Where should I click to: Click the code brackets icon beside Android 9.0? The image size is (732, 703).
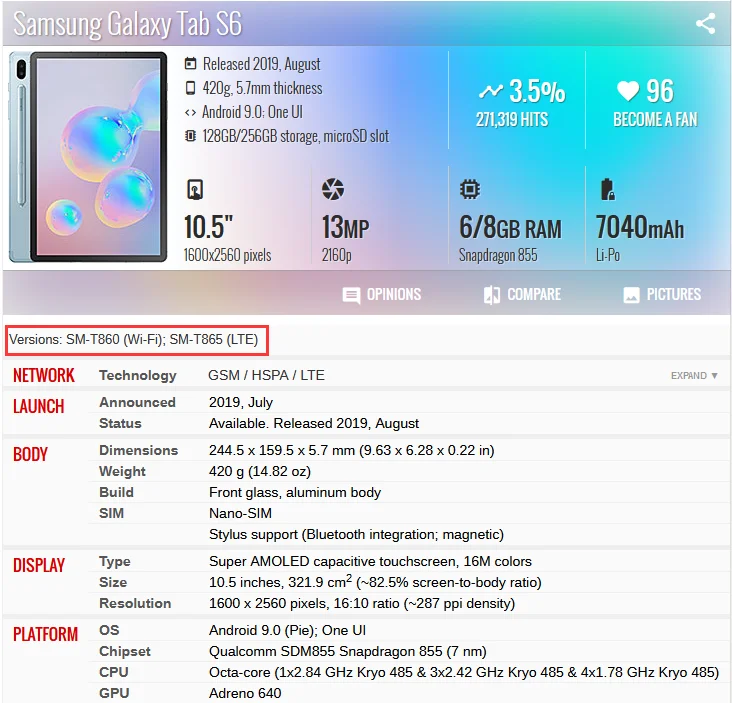coord(190,112)
